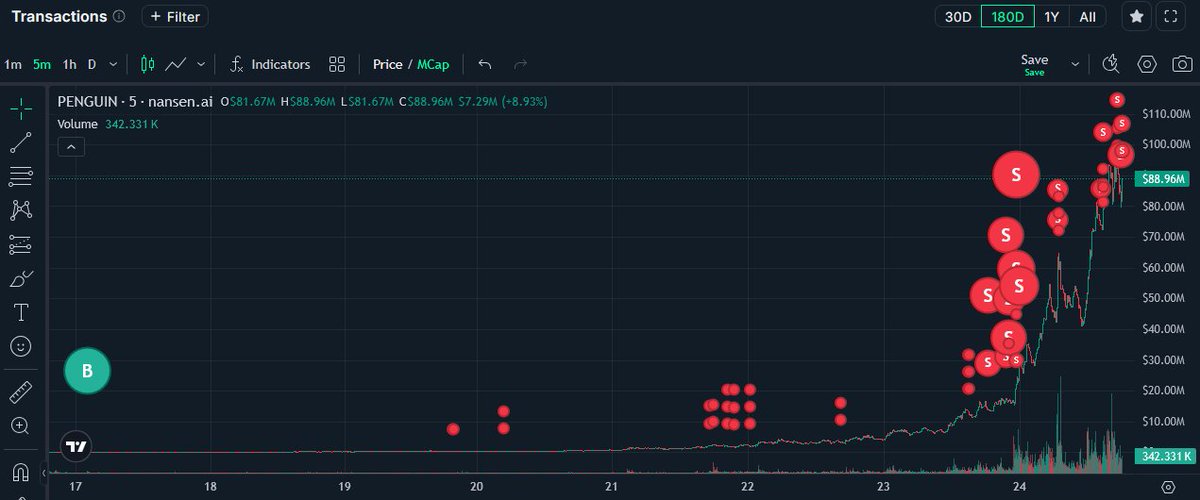Select the 30D range tab
Image resolution: width=1200 pixels, height=500 pixels.
958,17
